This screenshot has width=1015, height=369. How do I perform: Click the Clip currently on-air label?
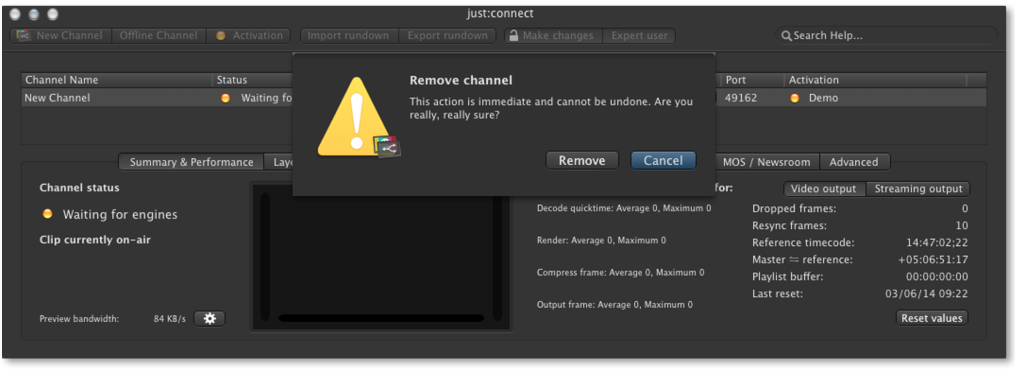[95, 240]
